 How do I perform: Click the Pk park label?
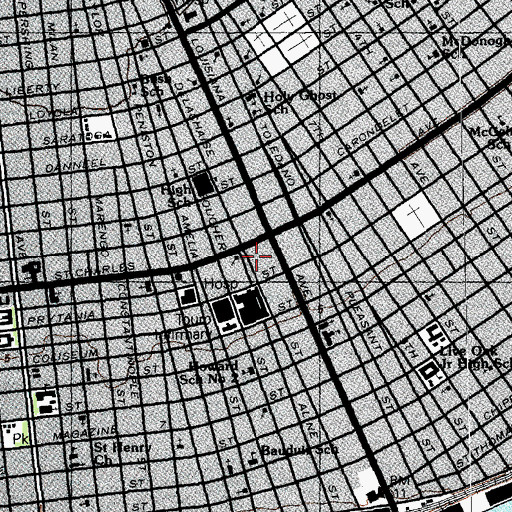point(21,439)
